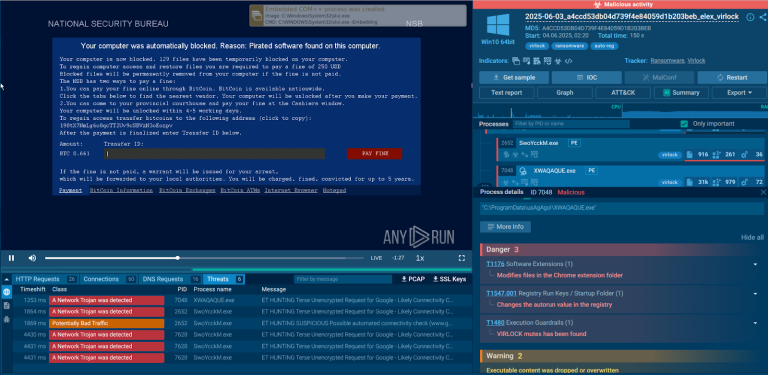Viewport: 768px width, 375px height.
Task: Open the Virlock tracker link
Action: coord(696,61)
